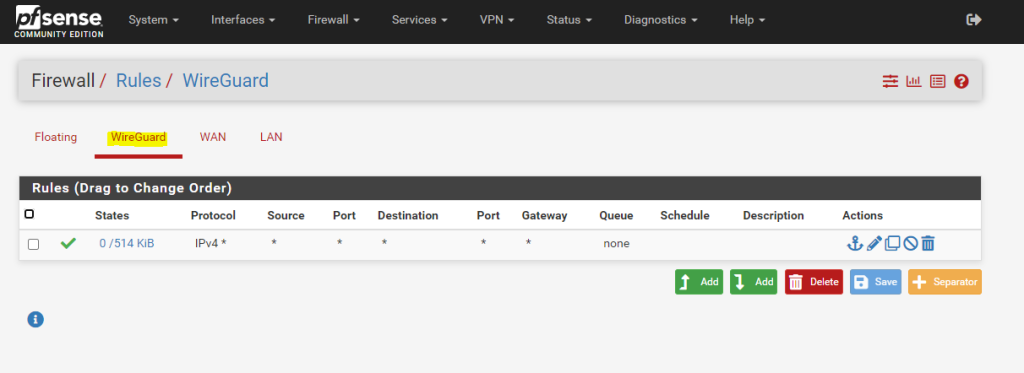Tick the IPv4 rule row checkbox
The width and height of the screenshot is (1024, 373).
[33, 244]
